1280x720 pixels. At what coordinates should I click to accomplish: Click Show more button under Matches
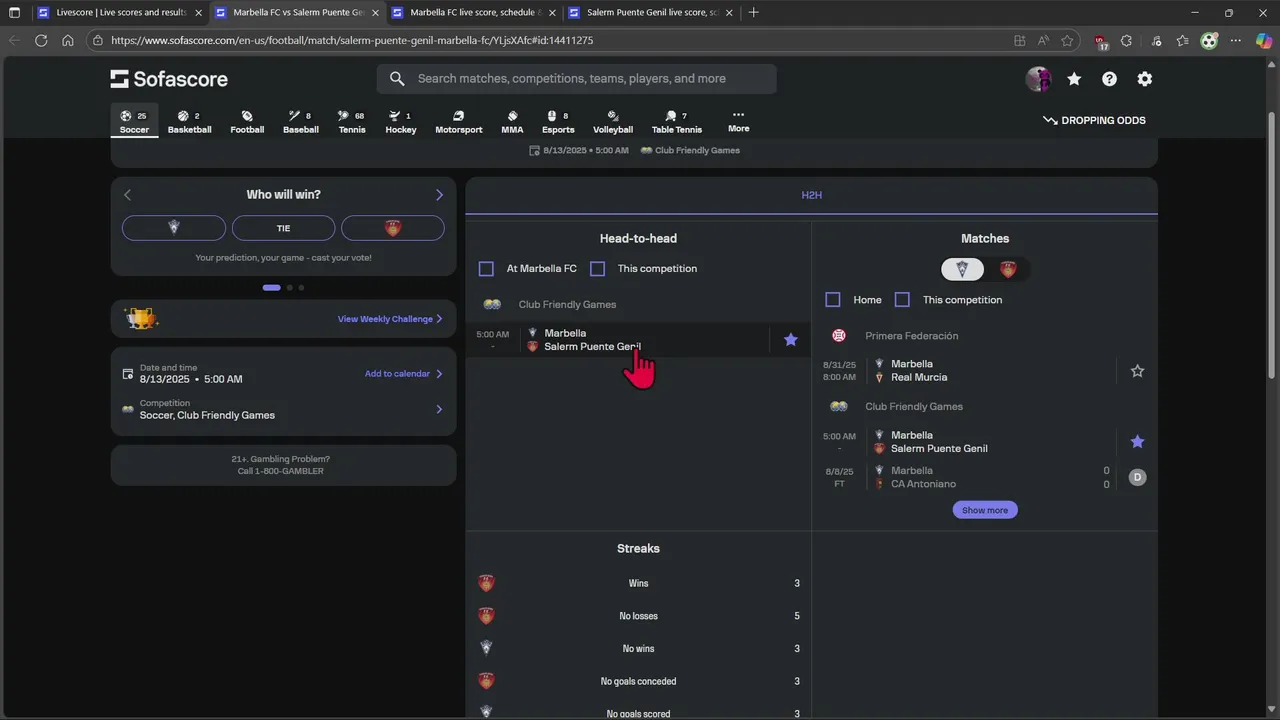tap(985, 510)
